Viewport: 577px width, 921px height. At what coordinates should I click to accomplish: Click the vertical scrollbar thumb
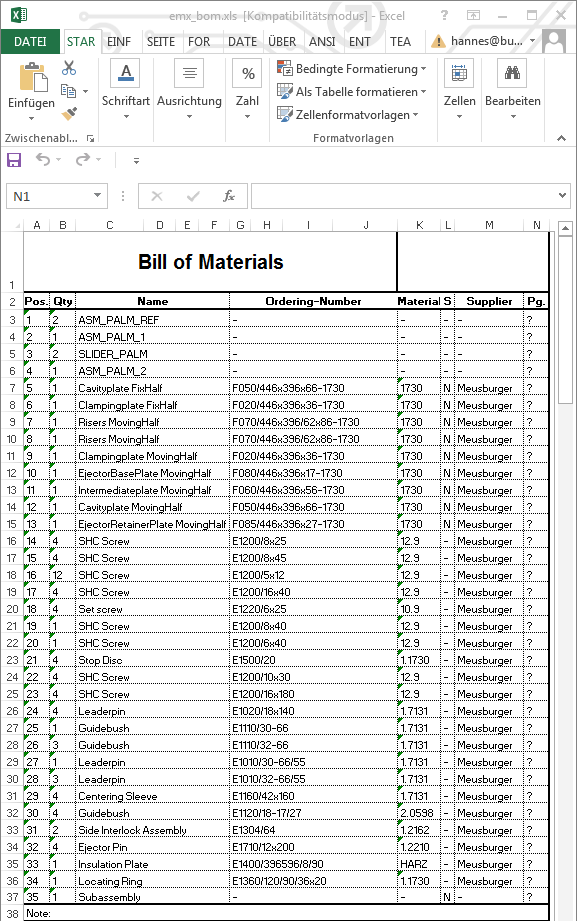[x=565, y=320]
